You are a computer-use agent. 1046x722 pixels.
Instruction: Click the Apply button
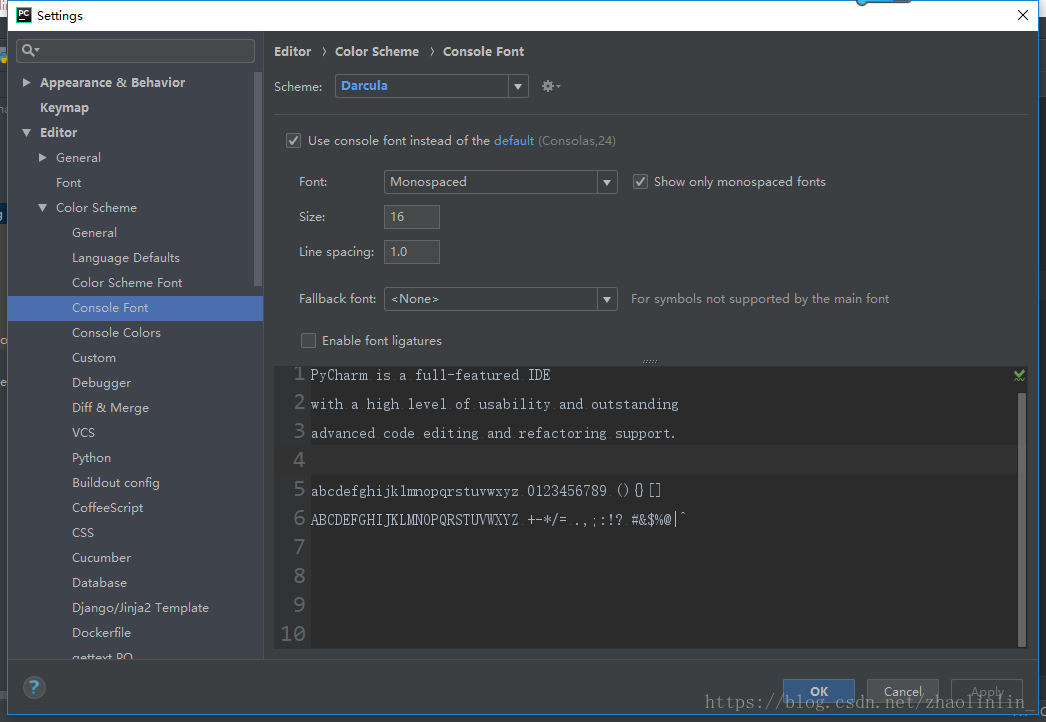click(987, 691)
